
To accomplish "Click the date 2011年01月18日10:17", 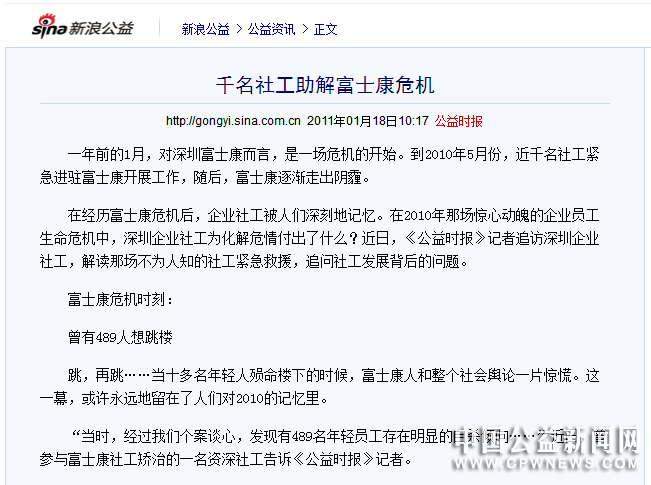I will coord(367,121).
